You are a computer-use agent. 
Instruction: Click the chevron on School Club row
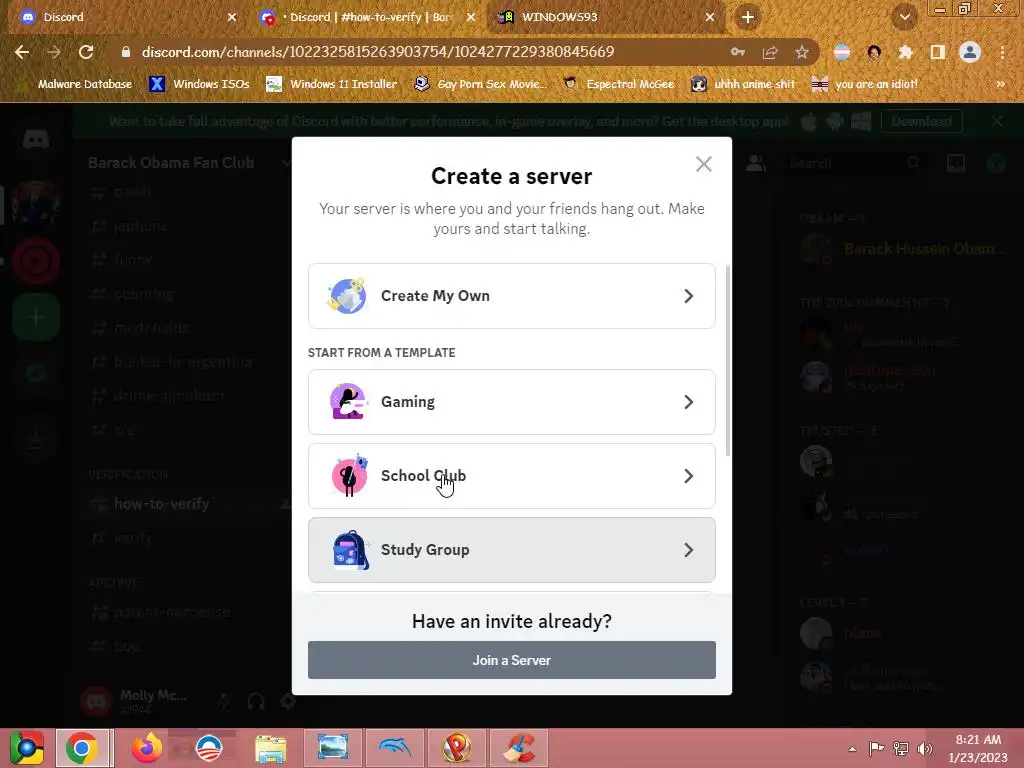pyautogui.click(x=688, y=475)
